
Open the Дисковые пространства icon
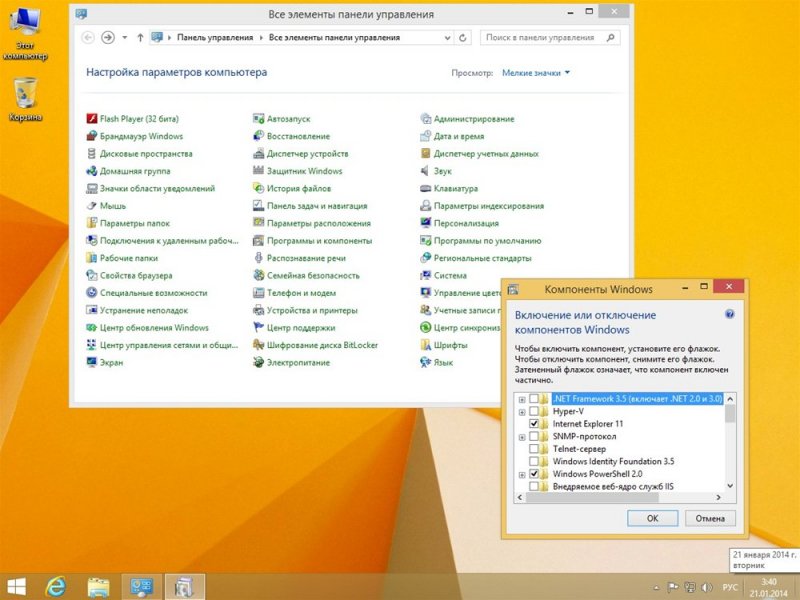(x=92, y=154)
